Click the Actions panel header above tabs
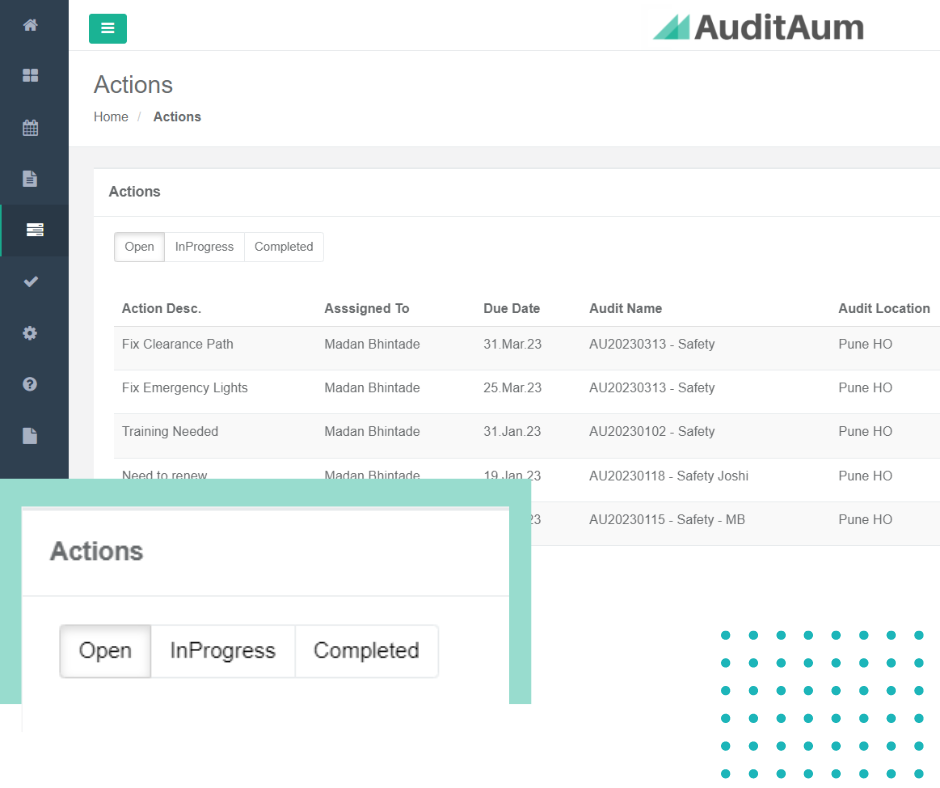Viewport: 940px width, 788px height. tap(134, 192)
